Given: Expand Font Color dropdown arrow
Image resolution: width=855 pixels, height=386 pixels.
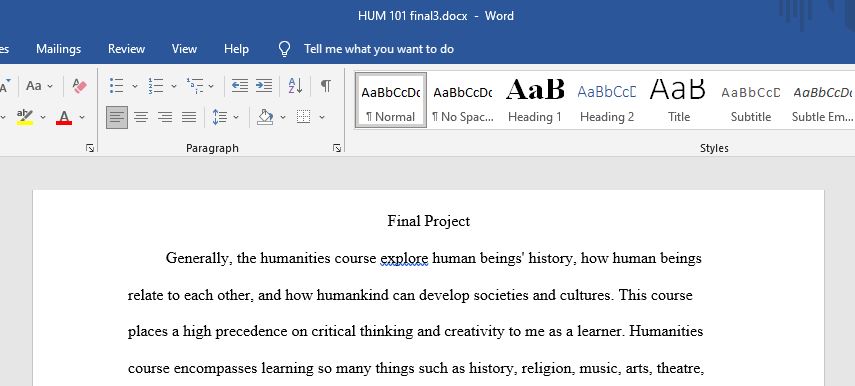Looking at the screenshot, I should click(82, 117).
